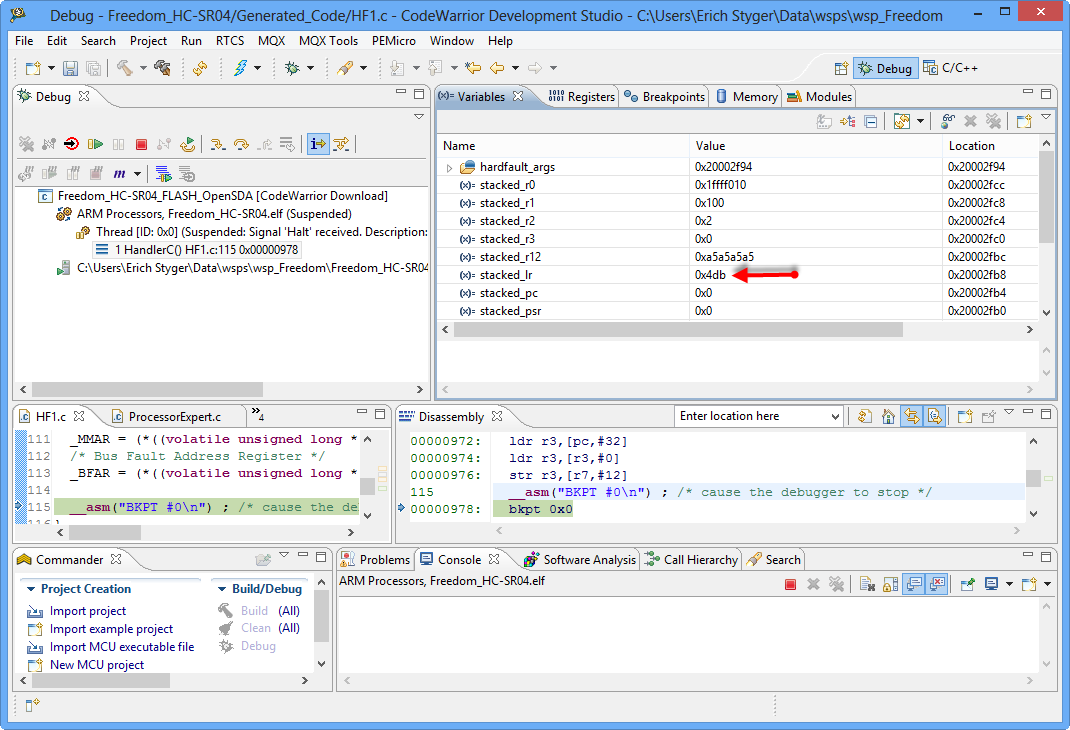The height and width of the screenshot is (730, 1070).
Task: Expand the hardfault_args variable node
Action: [449, 168]
